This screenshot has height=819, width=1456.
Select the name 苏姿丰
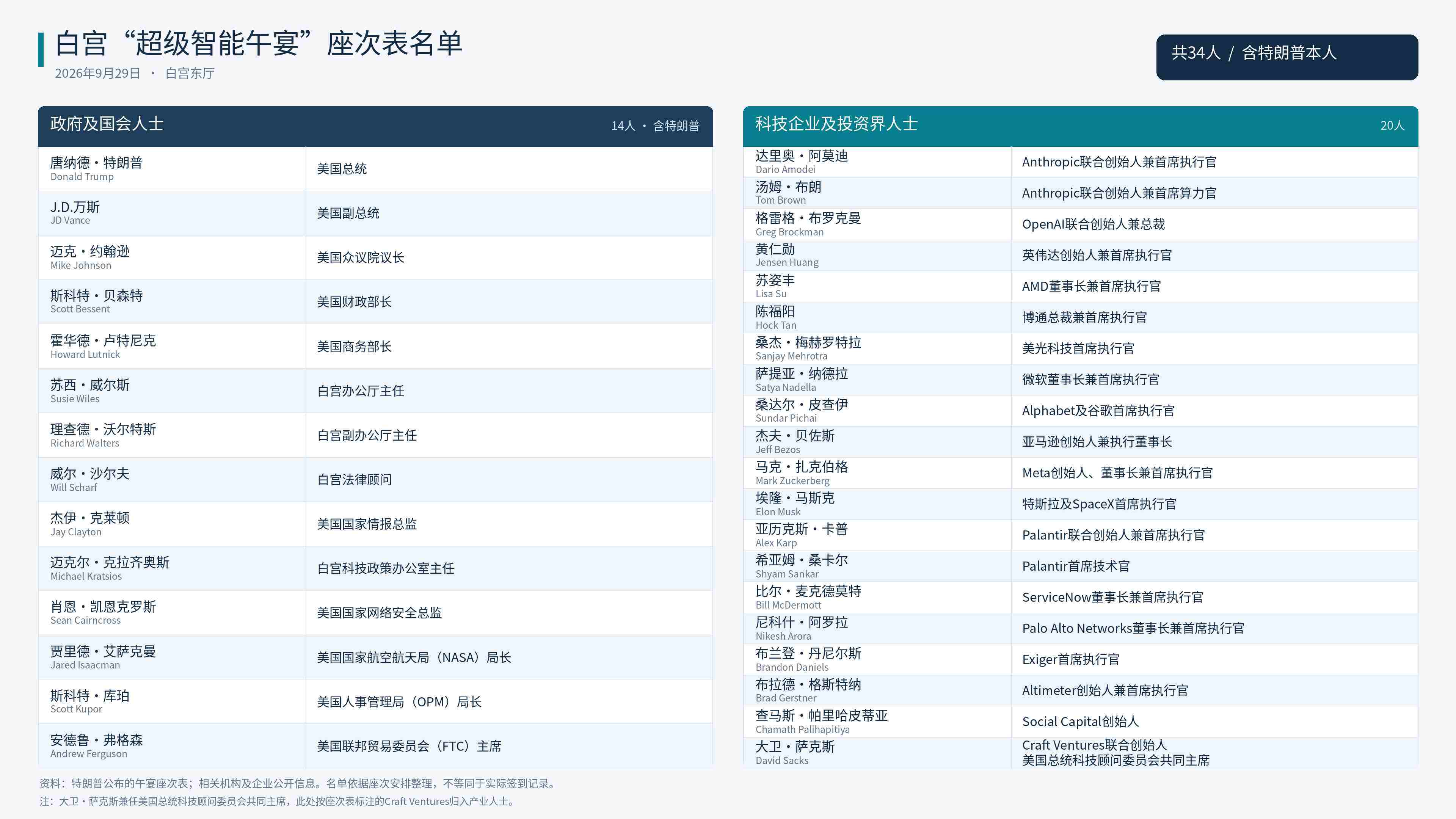click(x=775, y=280)
